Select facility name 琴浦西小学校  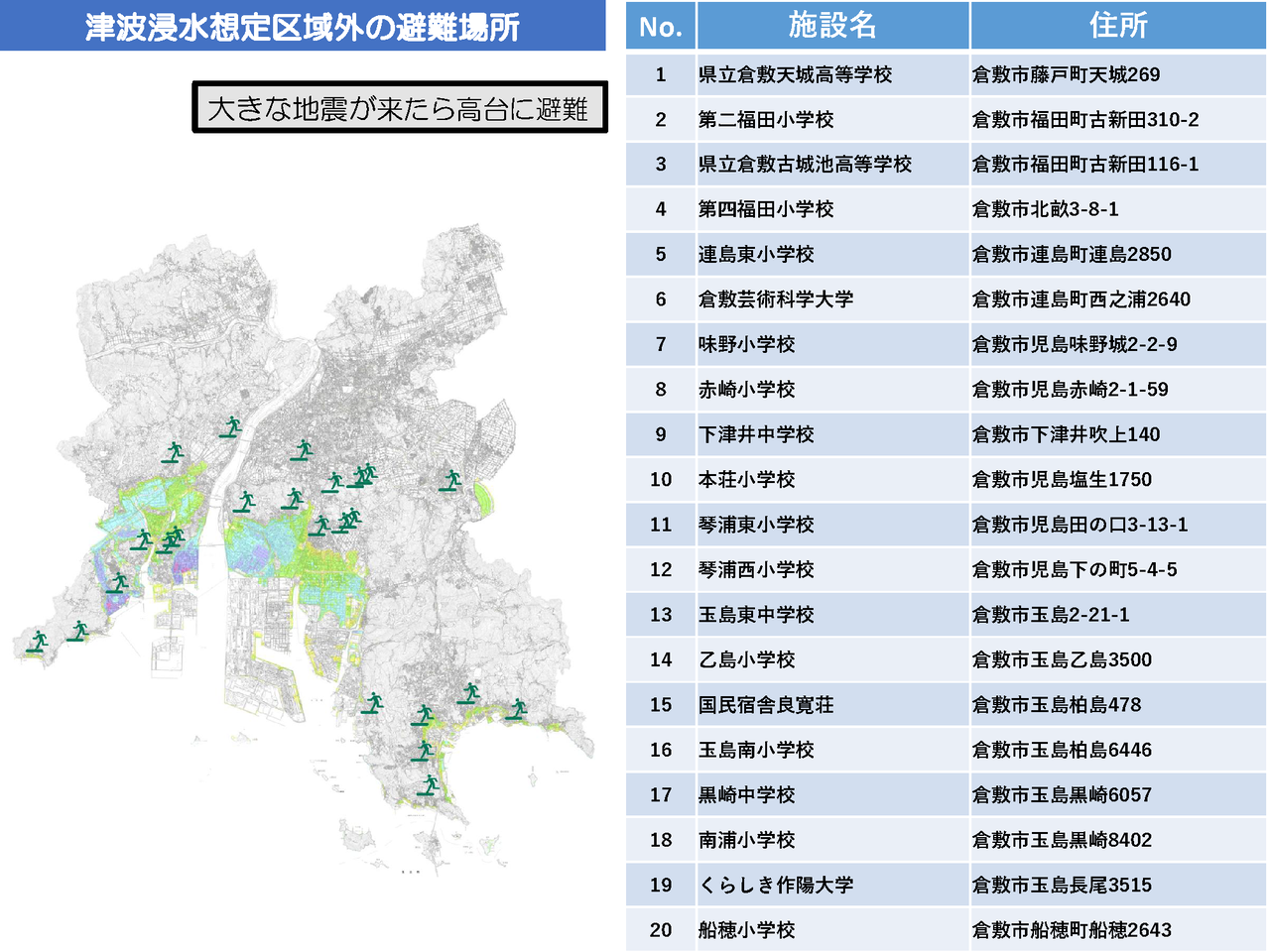(756, 570)
